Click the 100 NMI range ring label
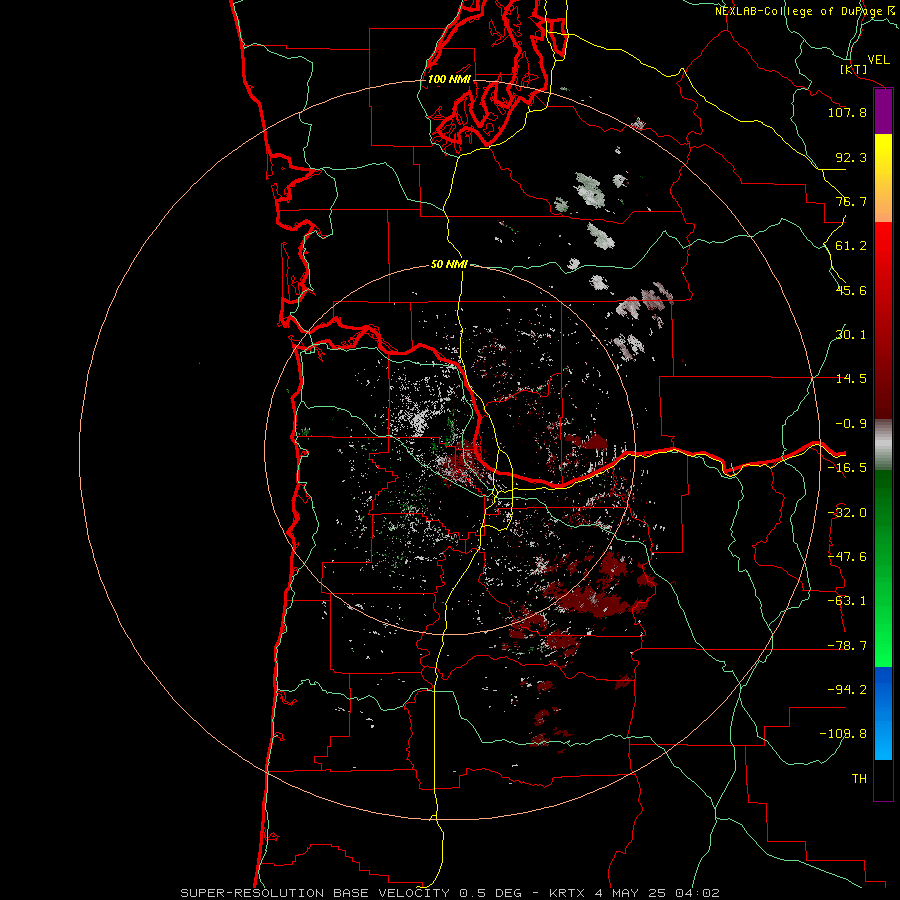 pyautogui.click(x=449, y=79)
